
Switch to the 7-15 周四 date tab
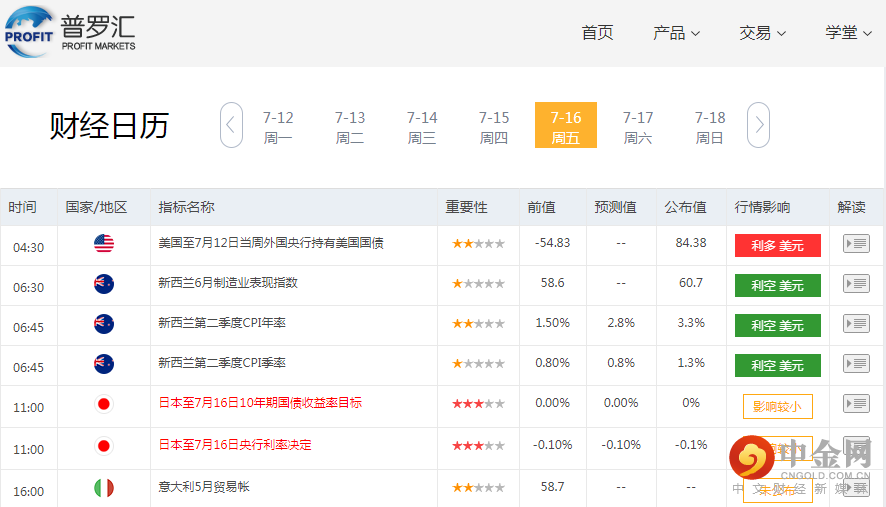click(x=494, y=127)
